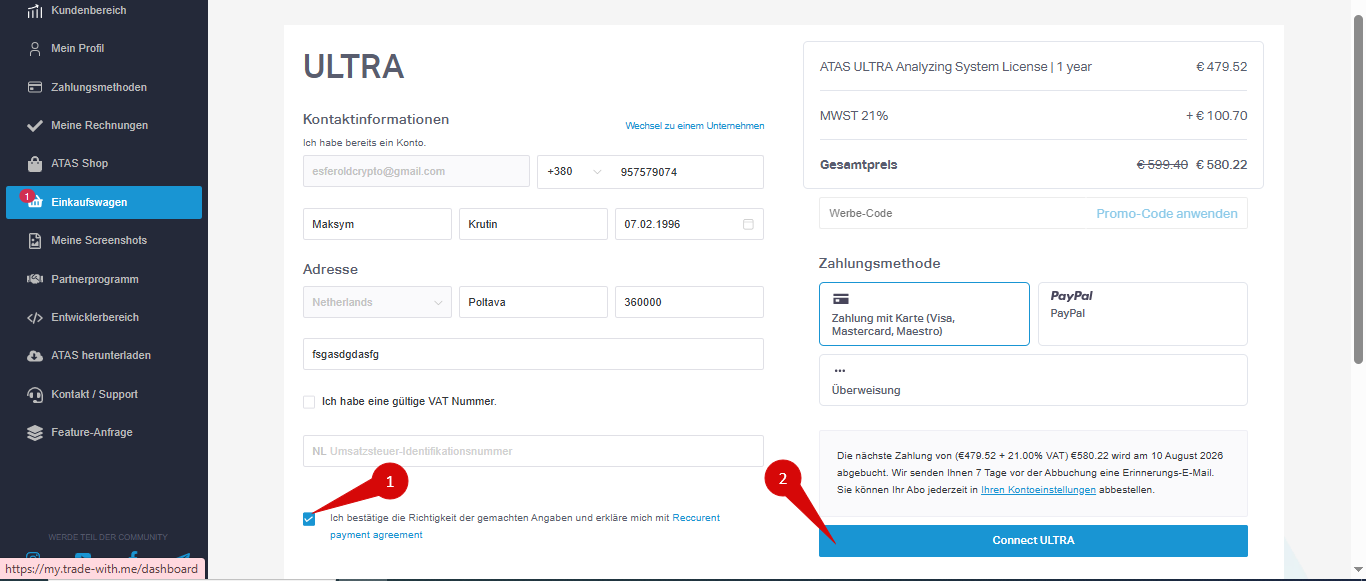Focus the street address field fsgasdgdasfg
This screenshot has width=1366, height=581.
pos(533,354)
